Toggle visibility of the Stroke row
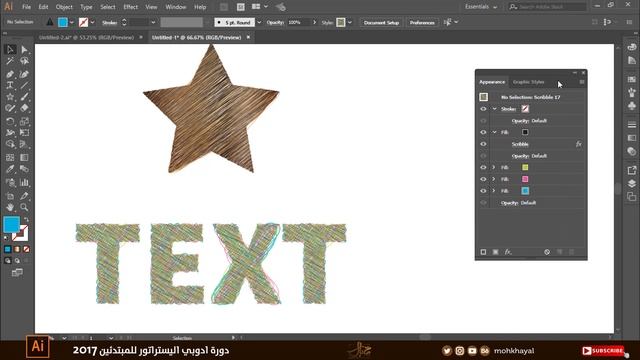 point(483,109)
